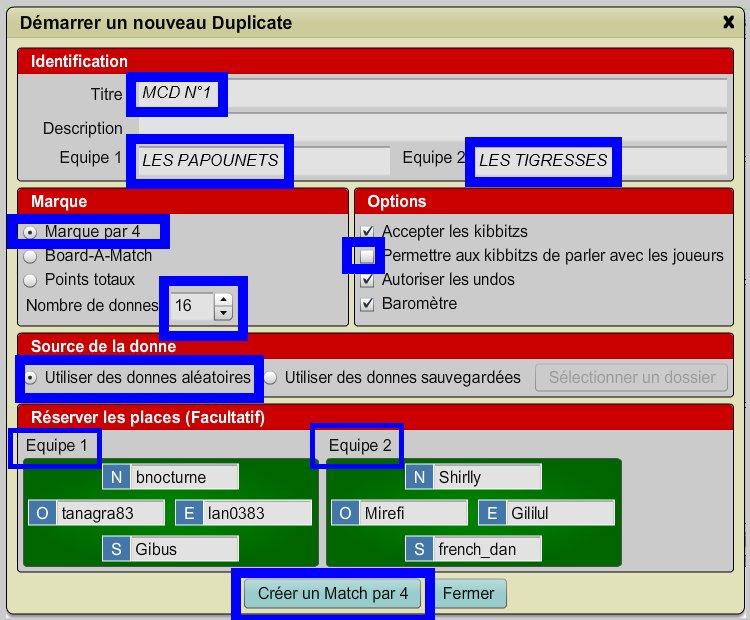Enable kibbitz talking with players checkbox
This screenshot has width=750, height=620.
[x=367, y=256]
